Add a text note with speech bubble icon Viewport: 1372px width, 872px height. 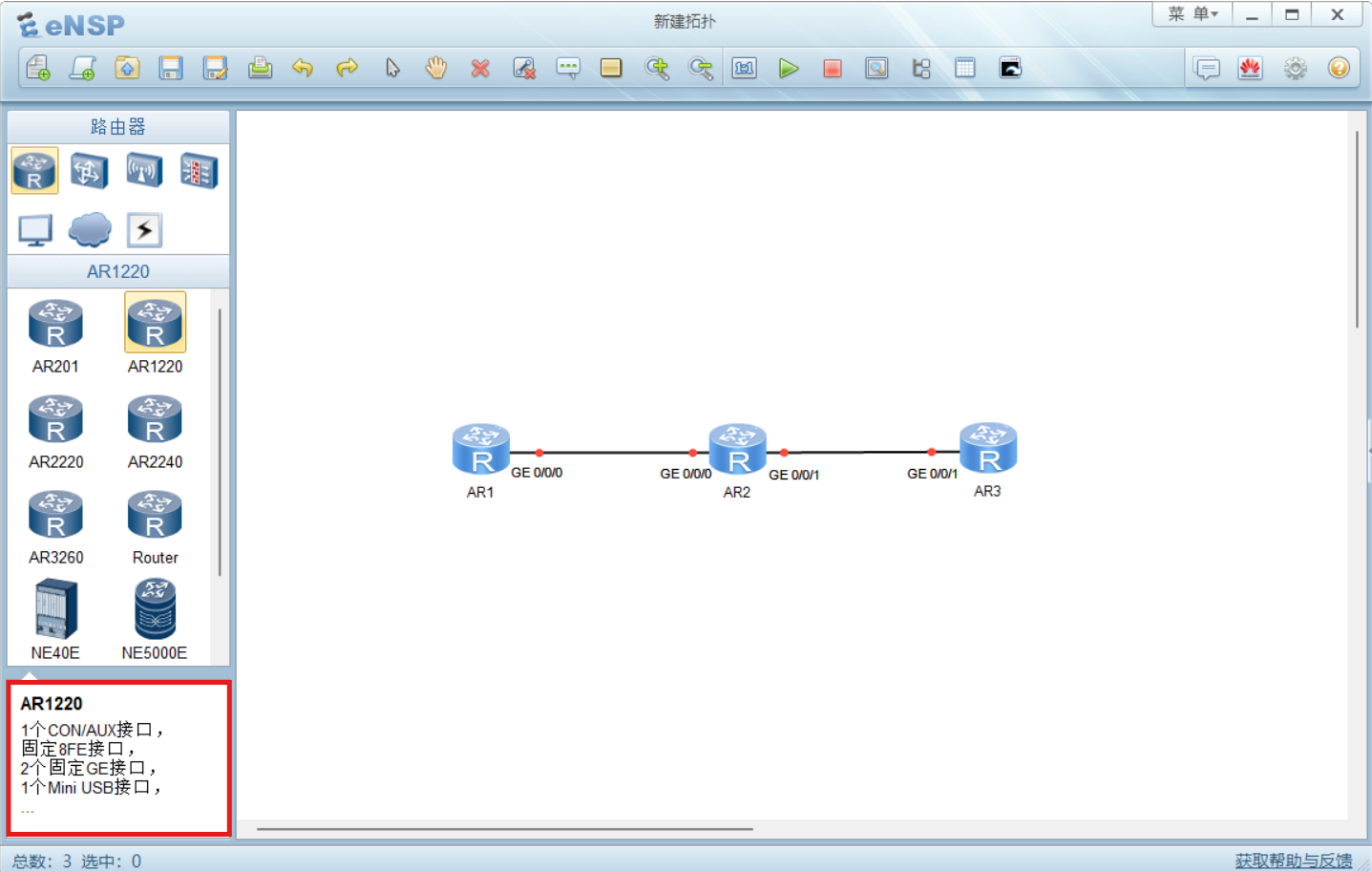point(568,68)
